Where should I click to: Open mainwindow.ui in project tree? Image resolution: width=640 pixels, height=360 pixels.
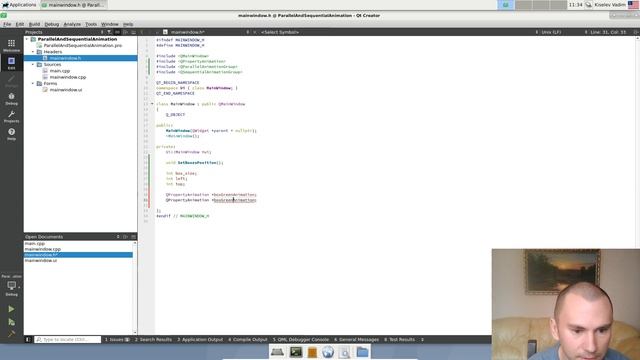pos(66,89)
